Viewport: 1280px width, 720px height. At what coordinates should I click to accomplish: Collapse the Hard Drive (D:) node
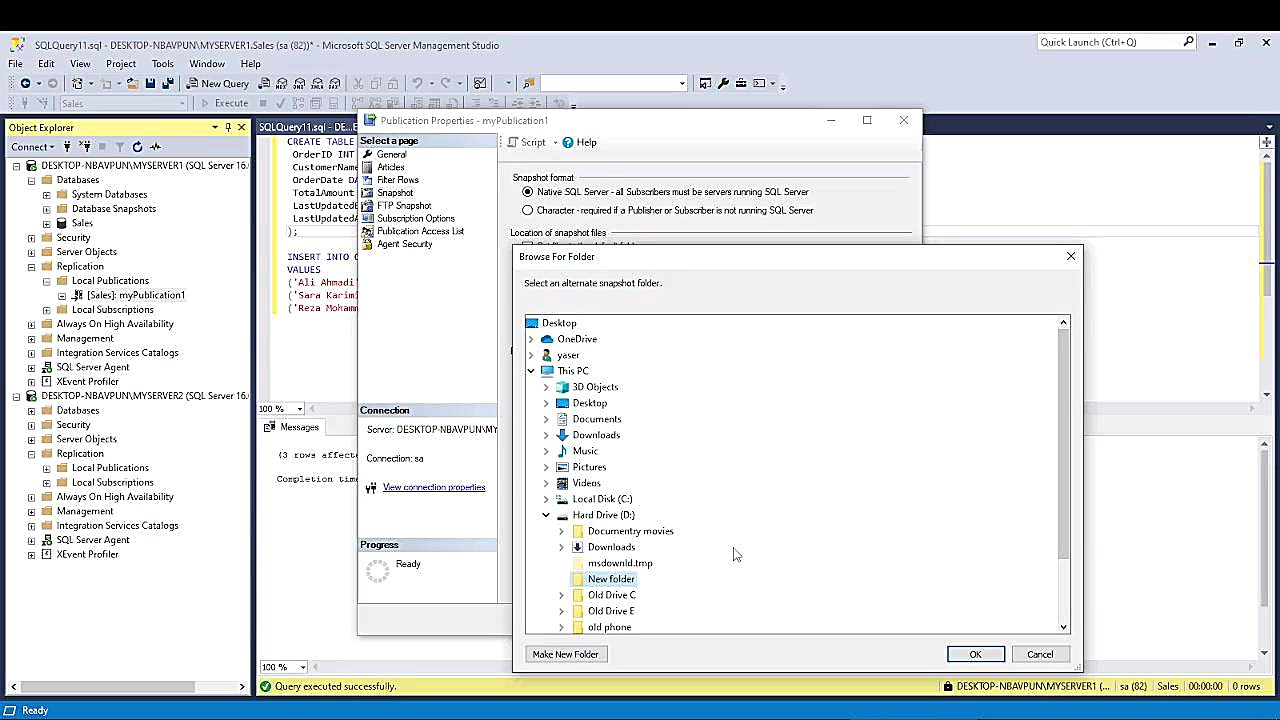click(546, 515)
